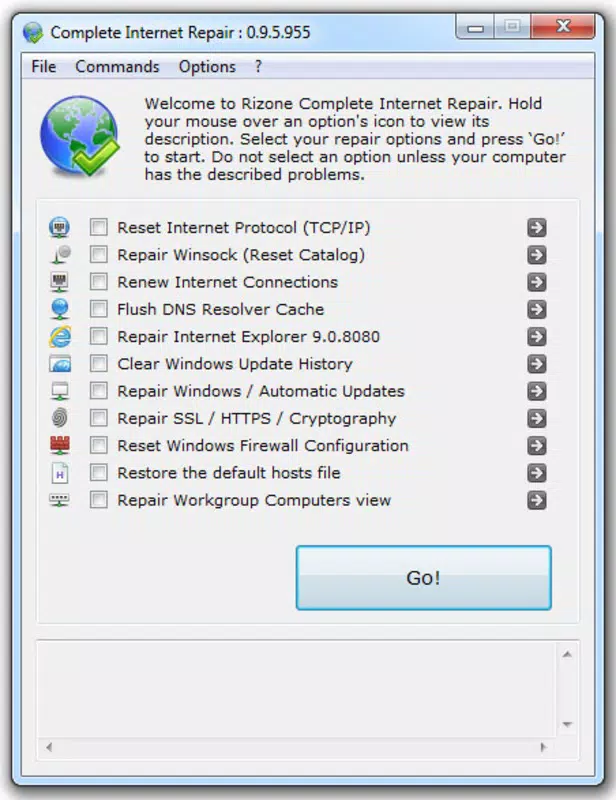The height and width of the screenshot is (800, 616).
Task: Click the large globe logo with checkmark
Action: [80, 136]
